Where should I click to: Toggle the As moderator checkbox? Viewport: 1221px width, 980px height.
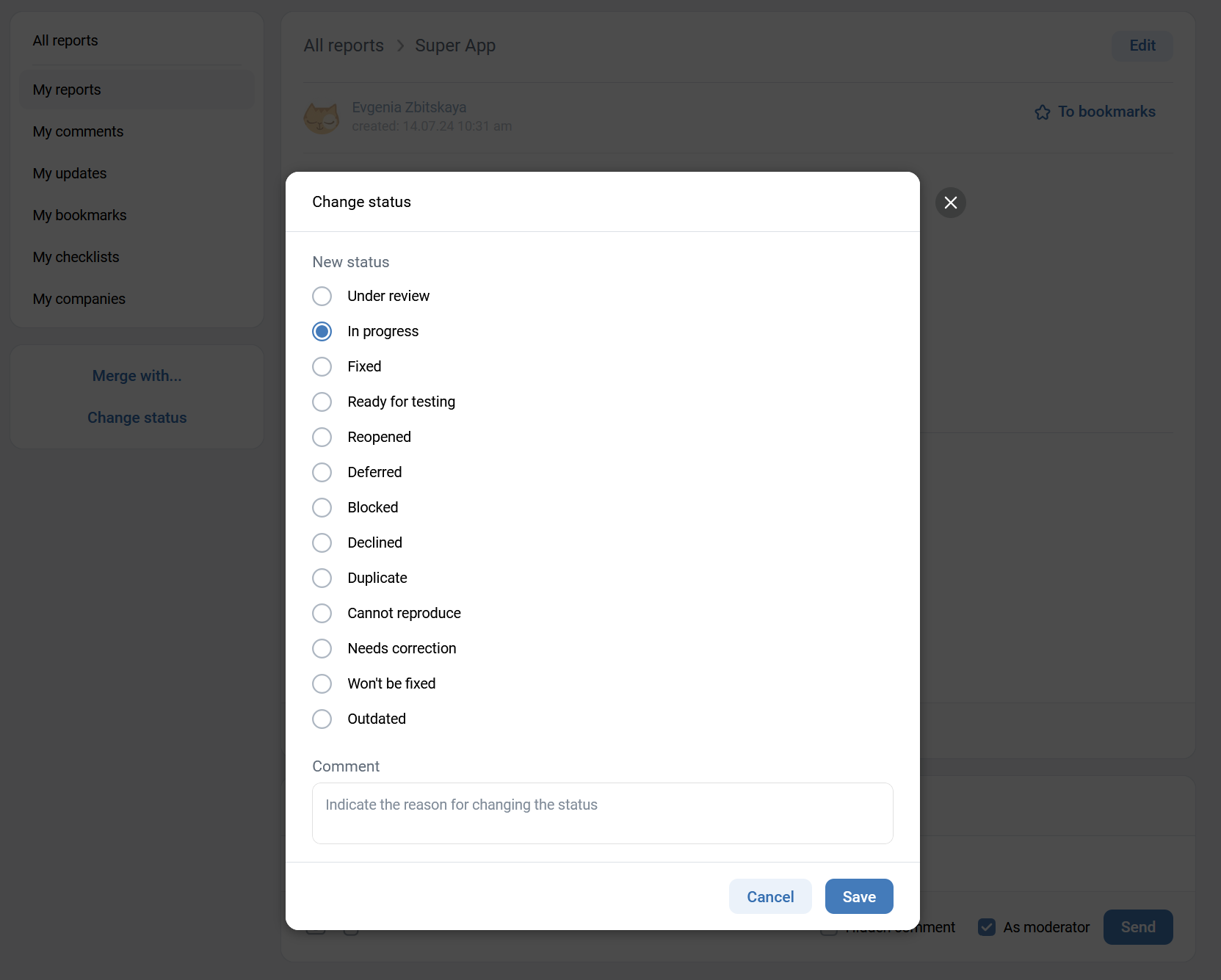(987, 927)
